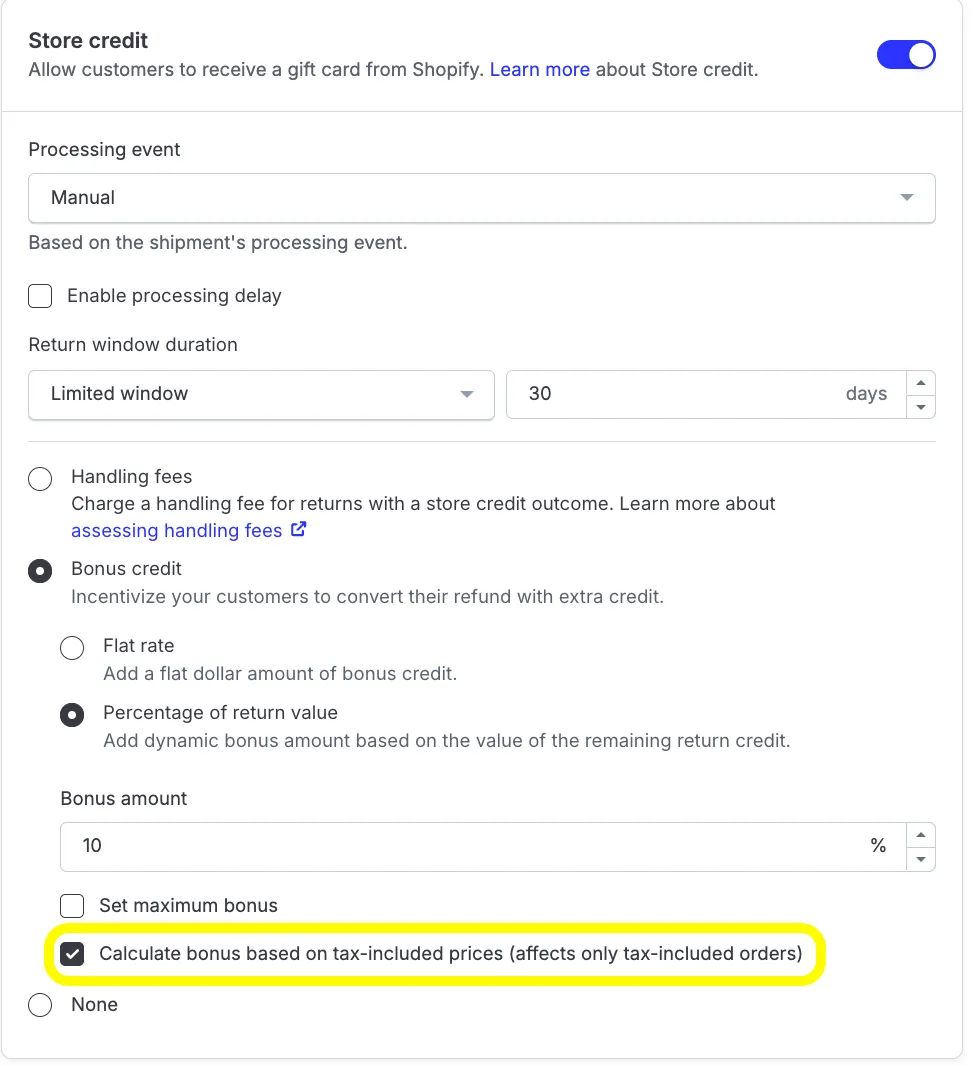The width and height of the screenshot is (974, 1066).
Task: Decrease return window days with down arrow
Action: tap(921, 407)
